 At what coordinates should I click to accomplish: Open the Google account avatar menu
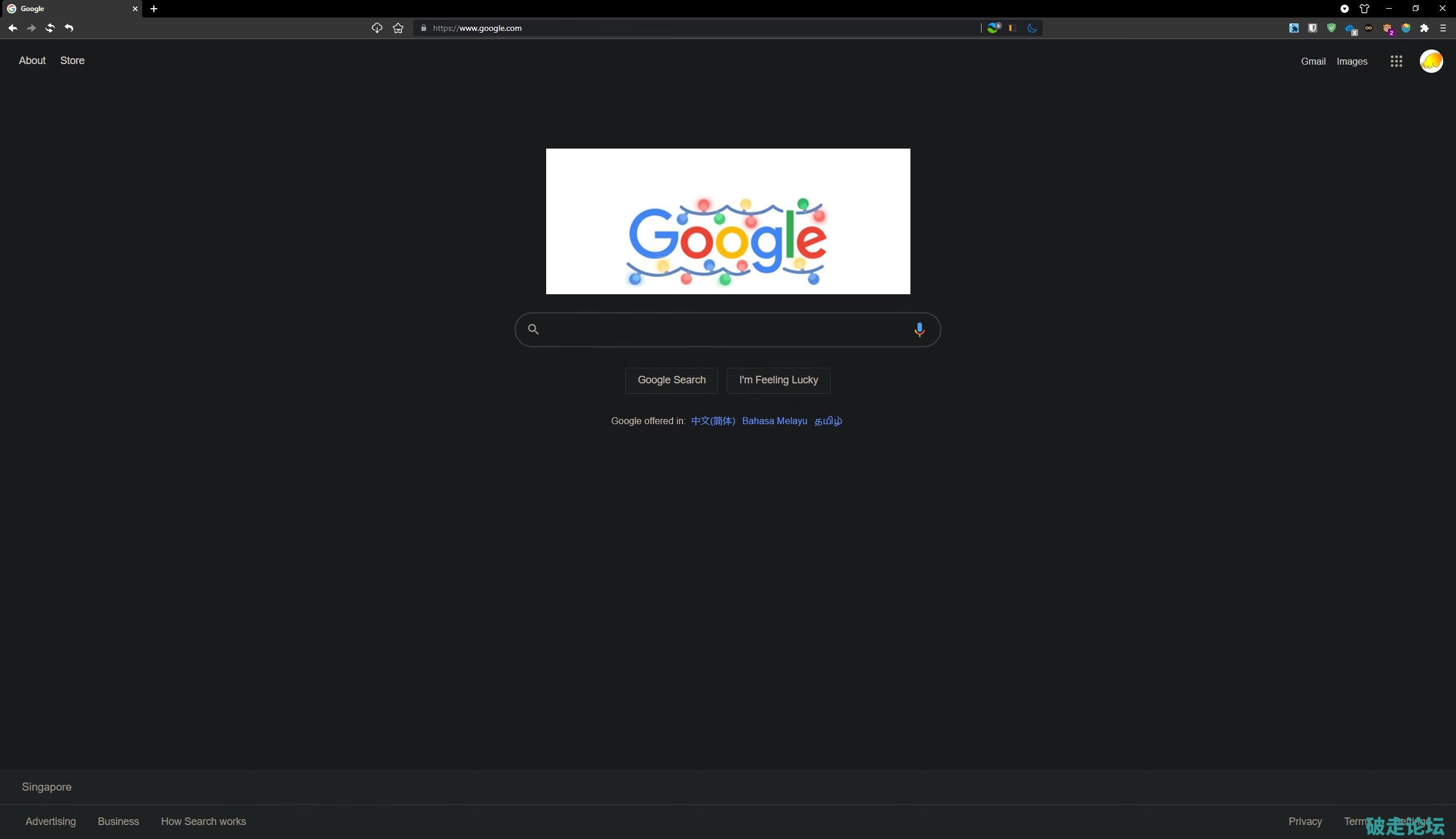1431,61
